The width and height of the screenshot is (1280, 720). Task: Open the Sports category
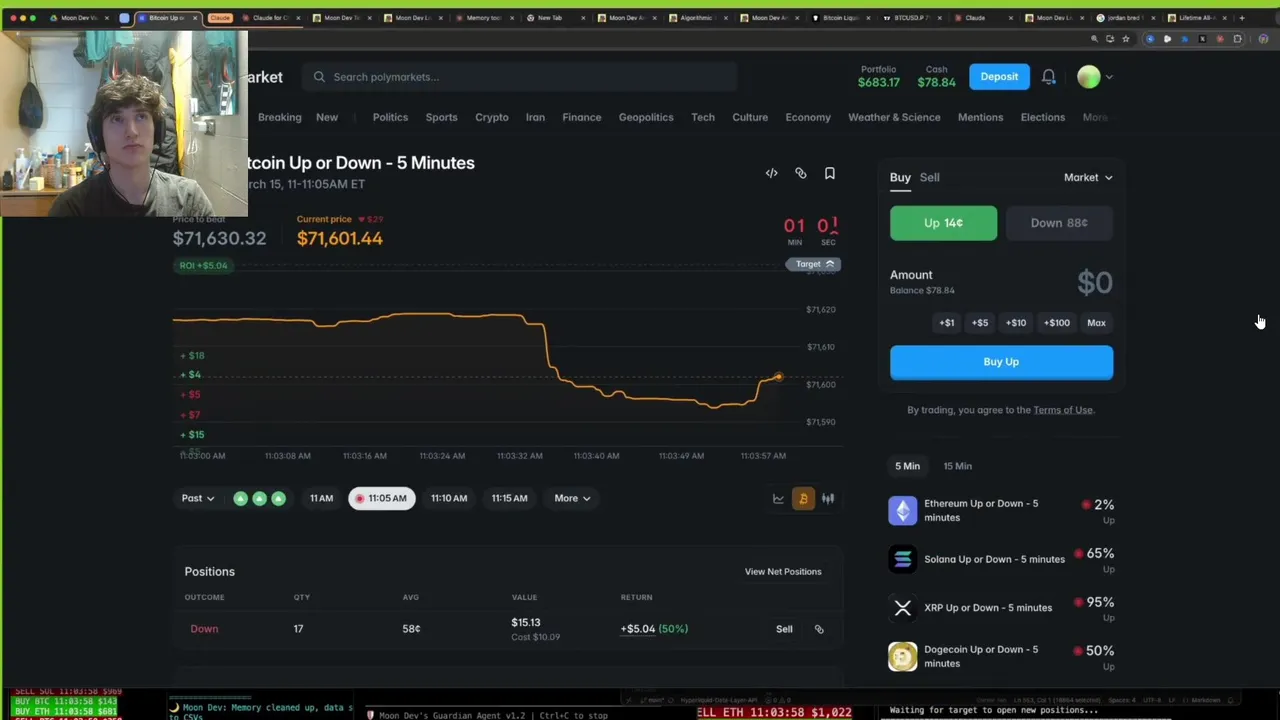[441, 117]
